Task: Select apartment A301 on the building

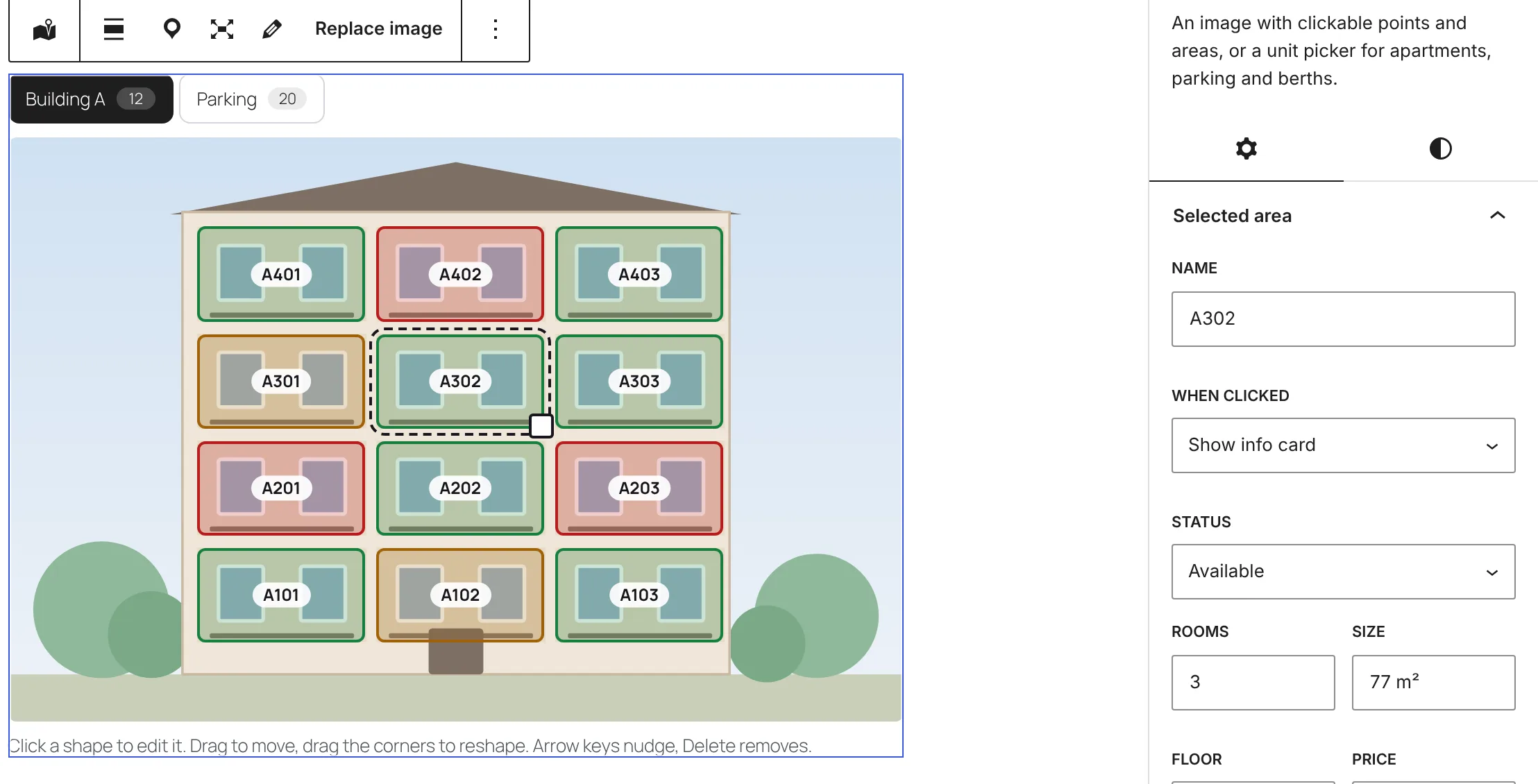Action: [281, 381]
